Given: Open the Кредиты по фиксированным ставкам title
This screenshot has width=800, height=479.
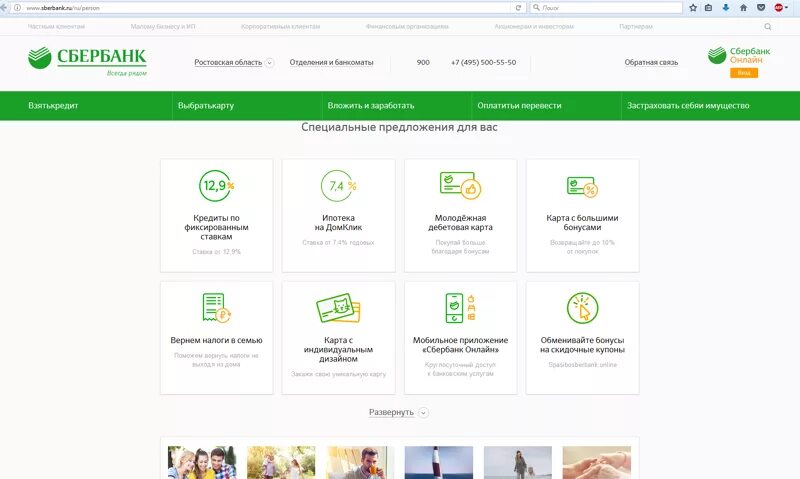Looking at the screenshot, I should click(216, 227).
